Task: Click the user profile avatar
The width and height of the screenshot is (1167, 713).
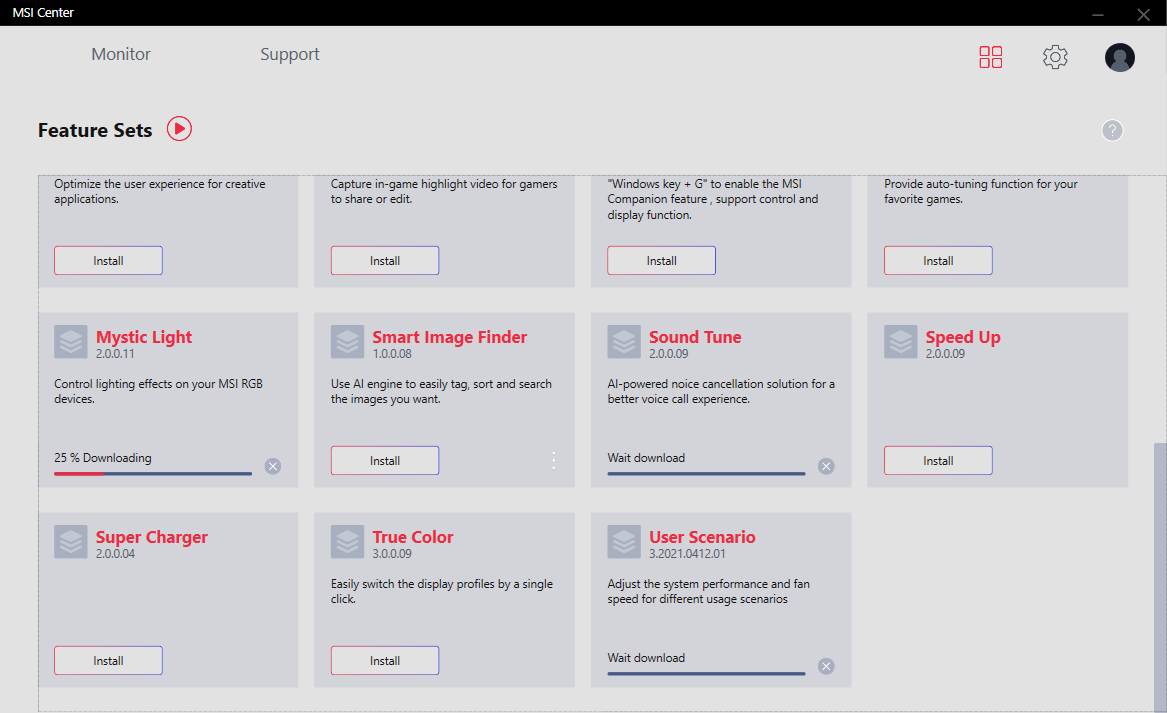Action: 1119,57
